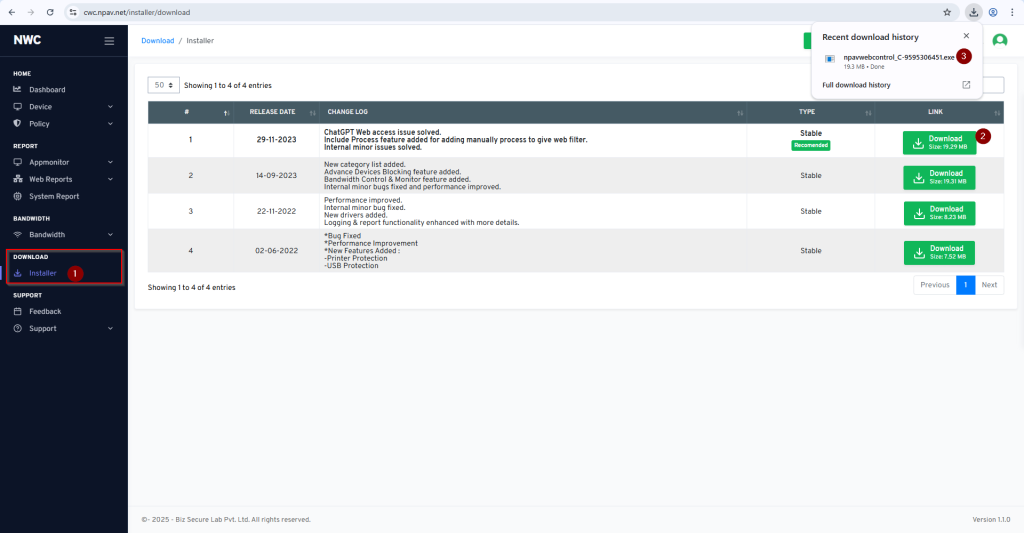This screenshot has height=533, width=1024.
Task: Open System Report in the sidebar
Action: click(x=54, y=196)
